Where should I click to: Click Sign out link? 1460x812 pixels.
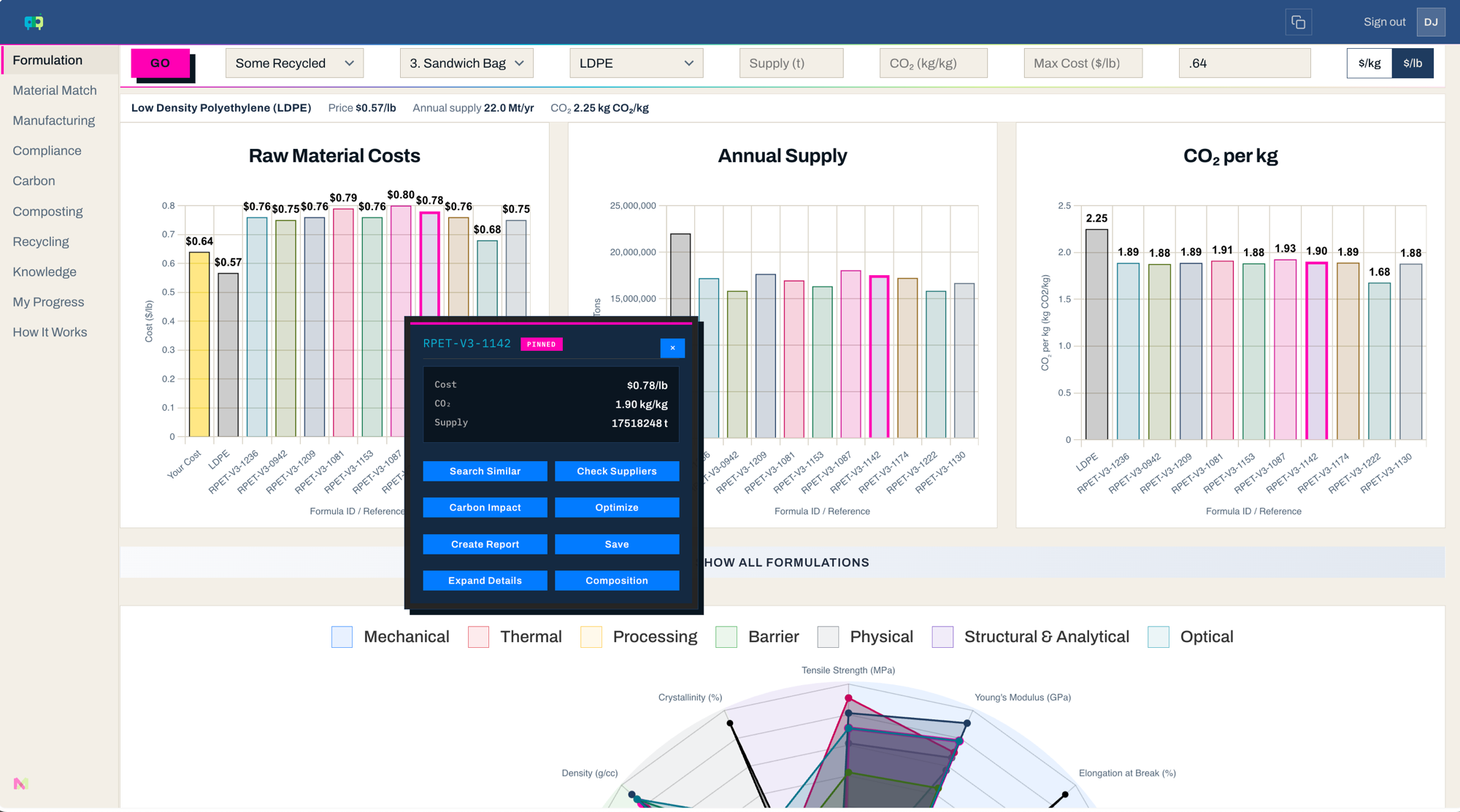[1384, 22]
